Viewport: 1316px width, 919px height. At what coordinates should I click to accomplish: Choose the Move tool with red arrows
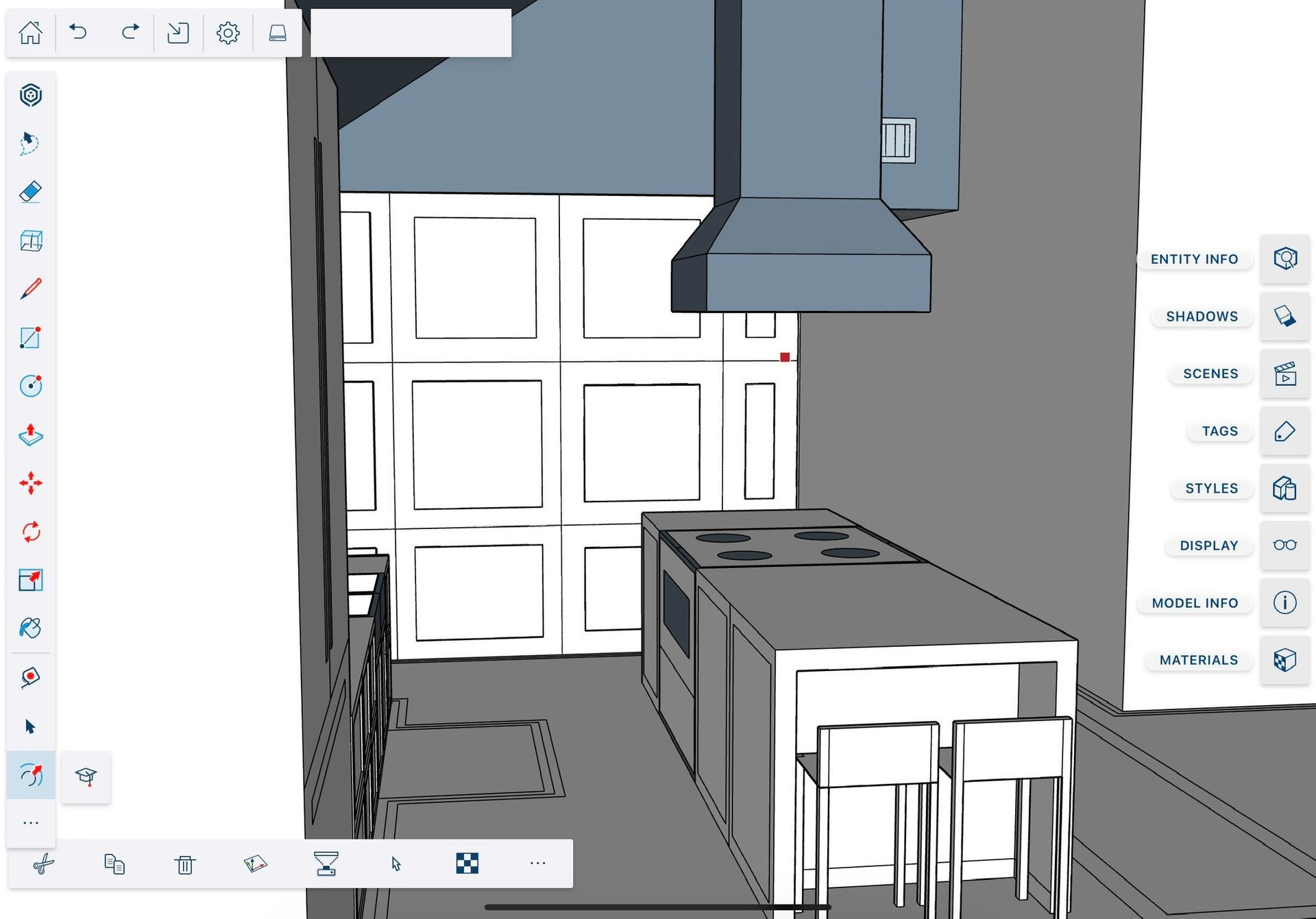30,483
